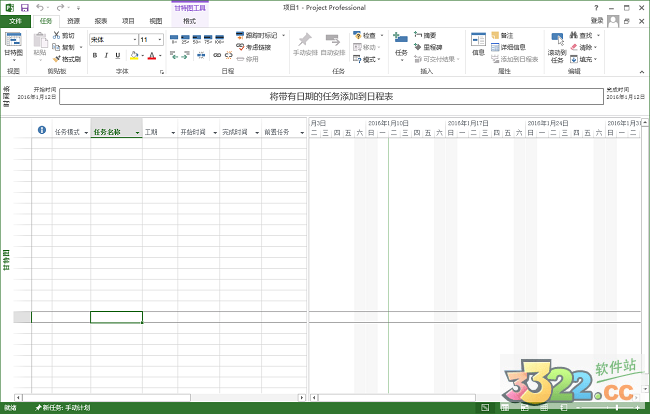This screenshot has height=414, width=650.
Task: Click Scroll to Task (滚动到任务)
Action: coord(557,48)
